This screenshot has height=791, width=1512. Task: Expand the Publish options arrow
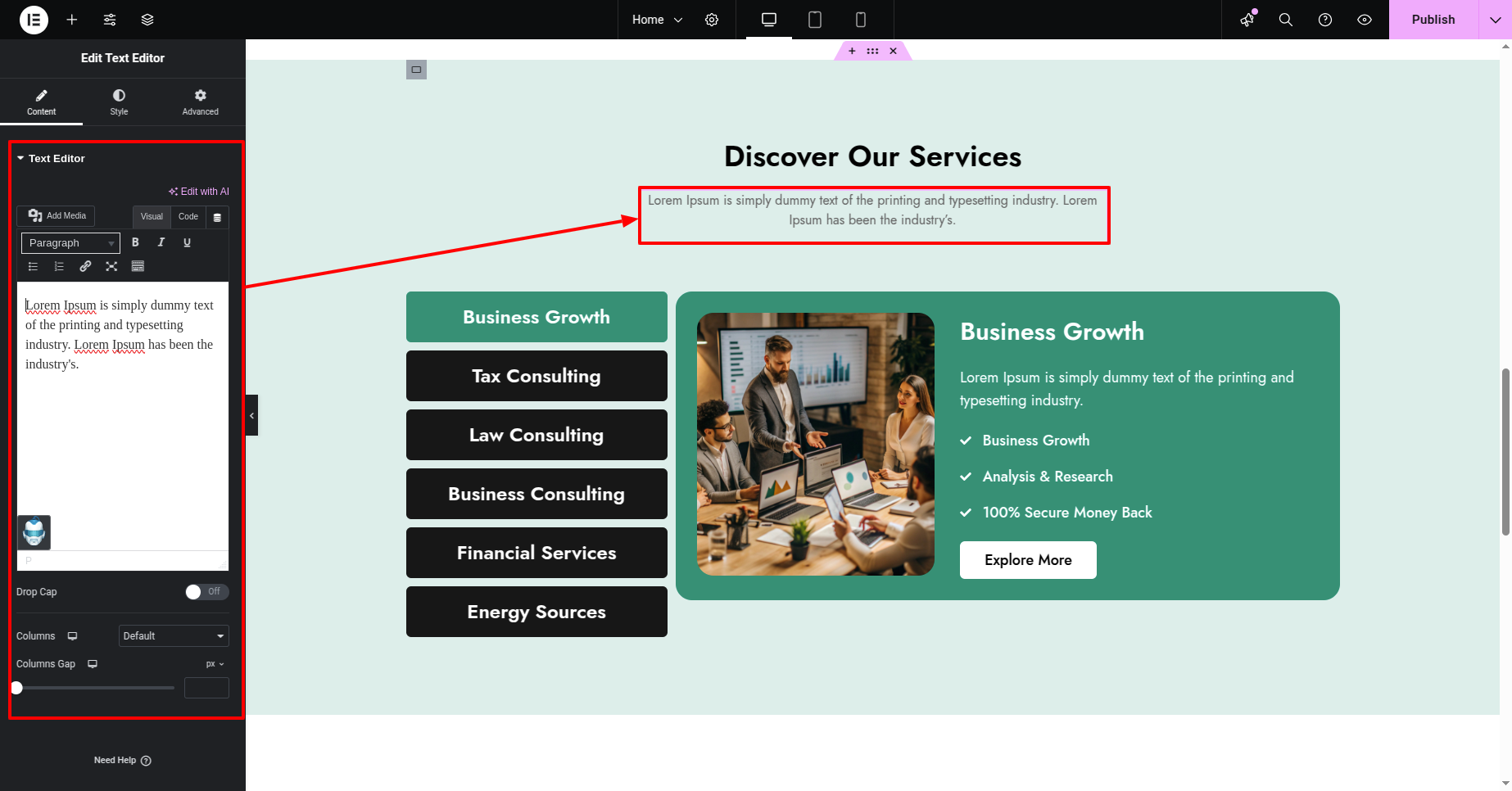[x=1495, y=20]
